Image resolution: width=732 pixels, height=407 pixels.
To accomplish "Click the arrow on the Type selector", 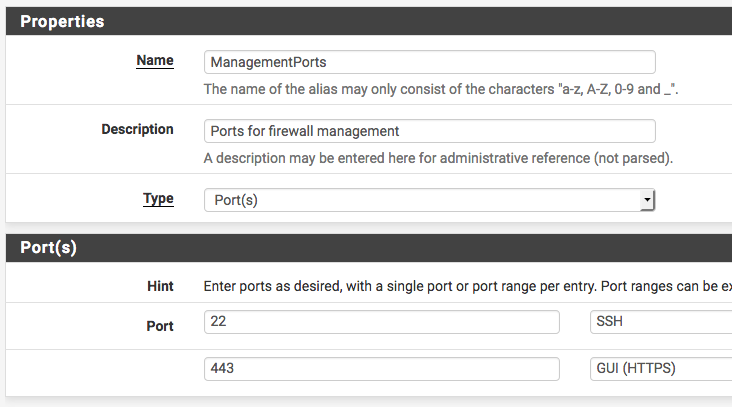I will [x=647, y=200].
